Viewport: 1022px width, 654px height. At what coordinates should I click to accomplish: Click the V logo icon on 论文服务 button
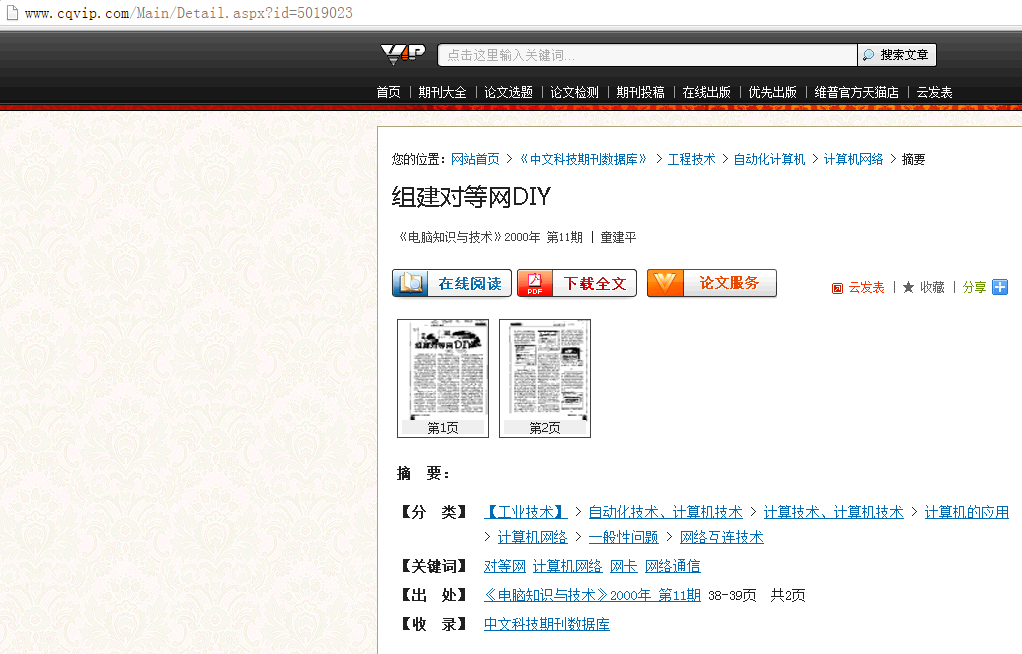[x=666, y=283]
